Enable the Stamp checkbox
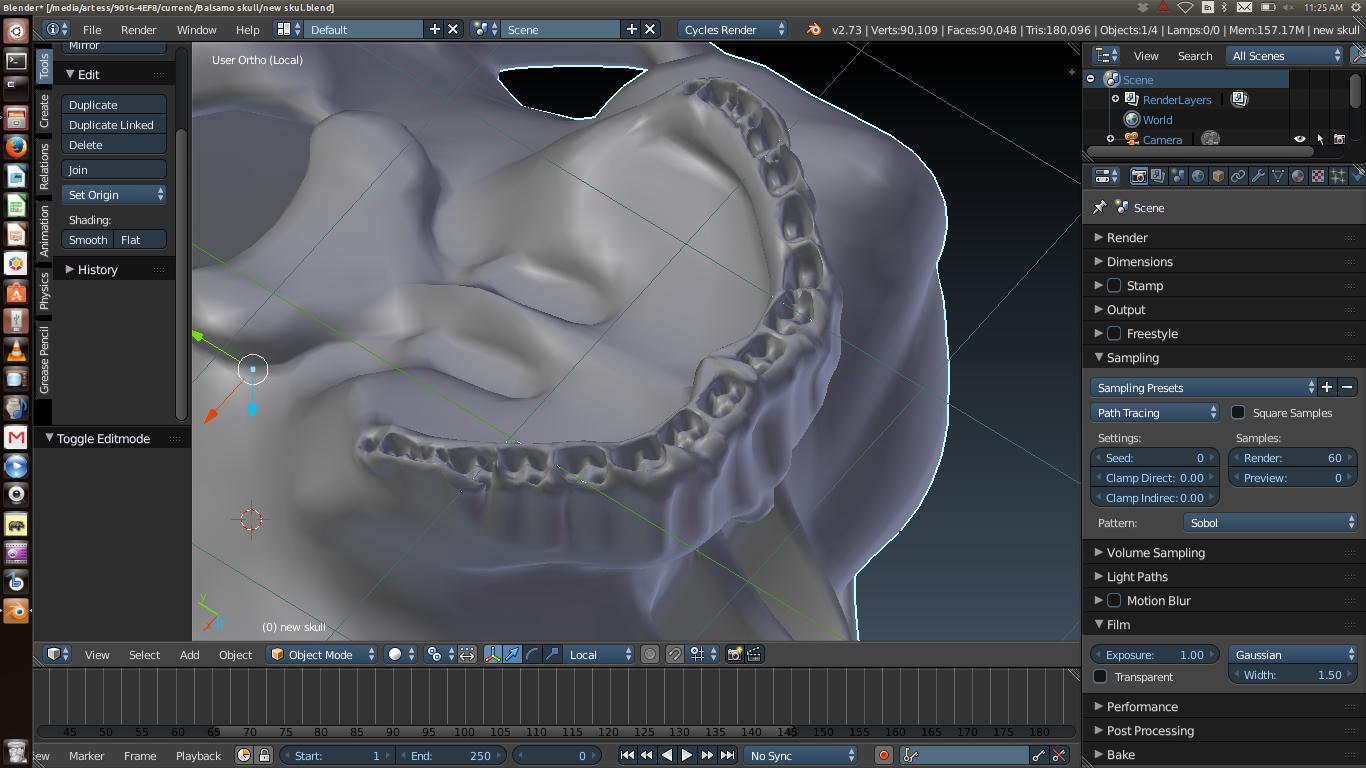The width and height of the screenshot is (1366, 768). (1114, 285)
